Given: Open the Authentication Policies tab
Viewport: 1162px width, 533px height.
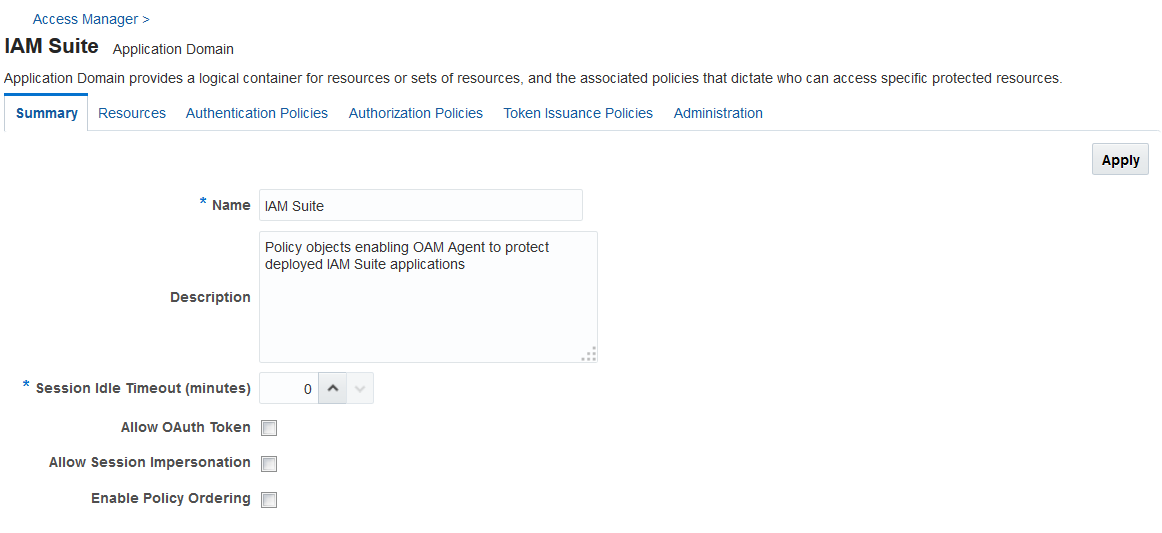Looking at the screenshot, I should 256,113.
